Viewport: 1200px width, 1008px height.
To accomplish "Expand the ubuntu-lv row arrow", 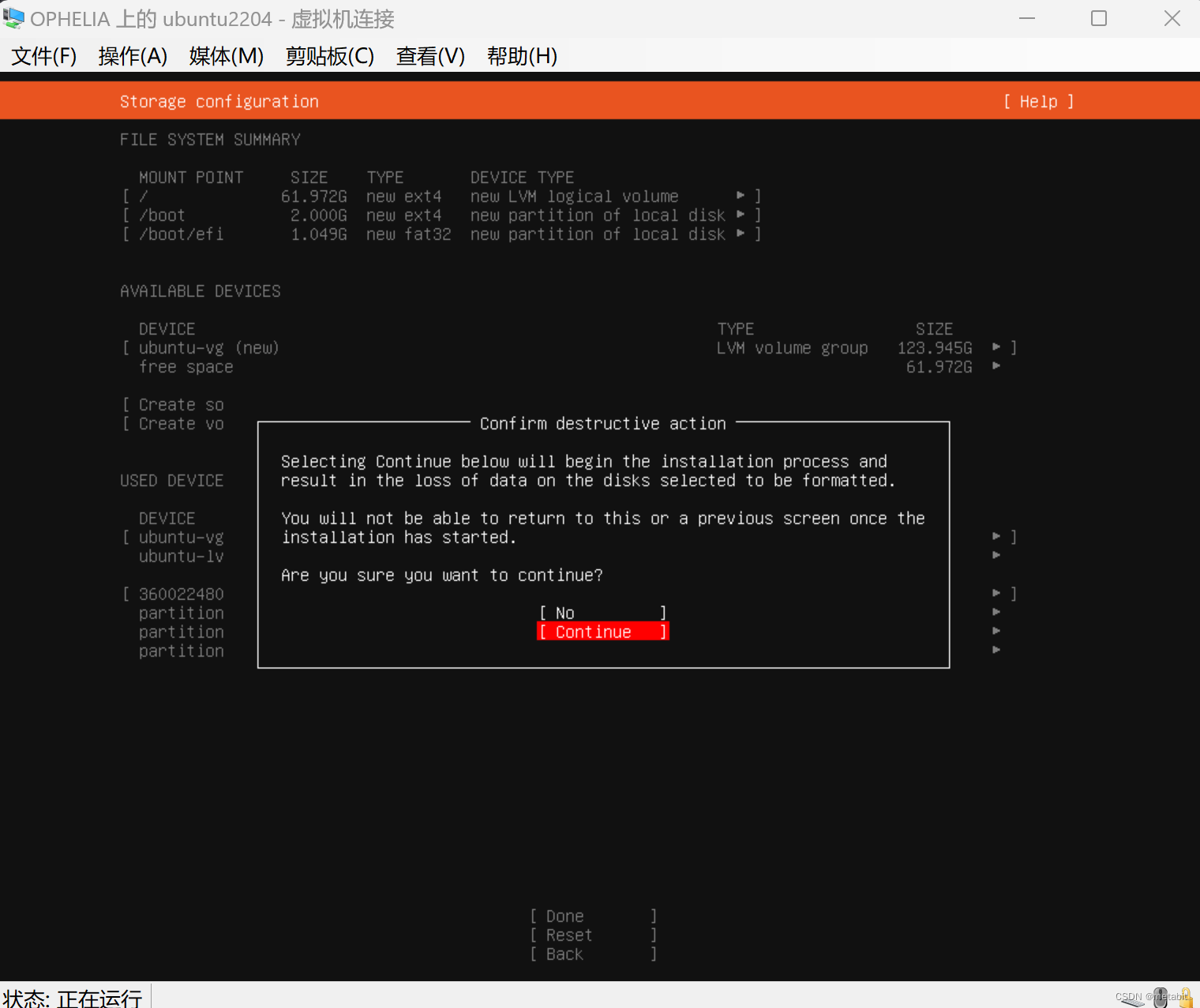I will click(x=996, y=555).
